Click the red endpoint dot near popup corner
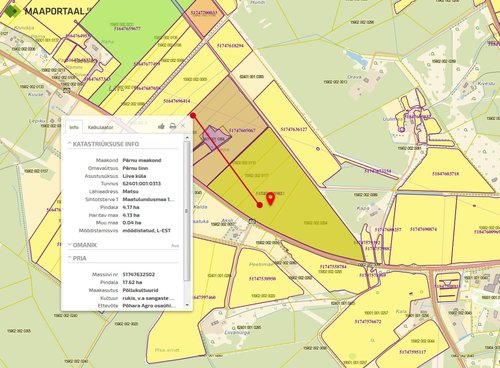 pyautogui.click(x=193, y=115)
